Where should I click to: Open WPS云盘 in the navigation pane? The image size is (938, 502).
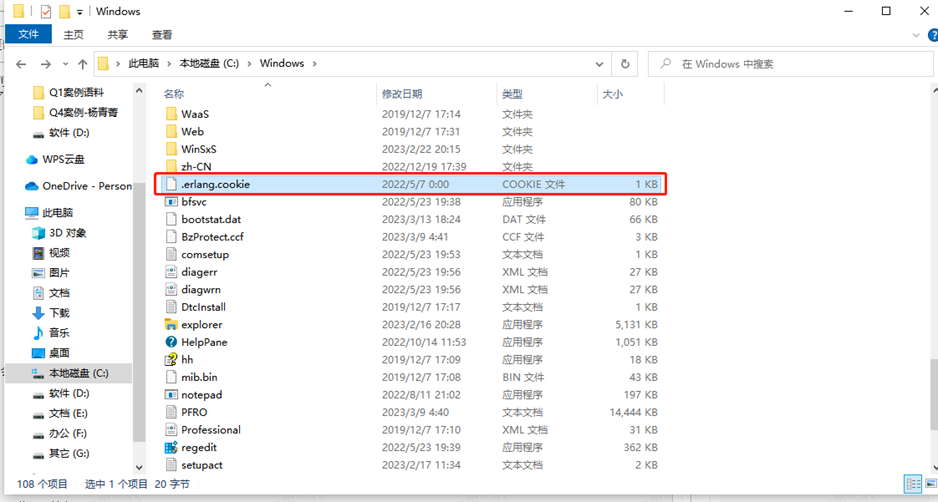63,160
